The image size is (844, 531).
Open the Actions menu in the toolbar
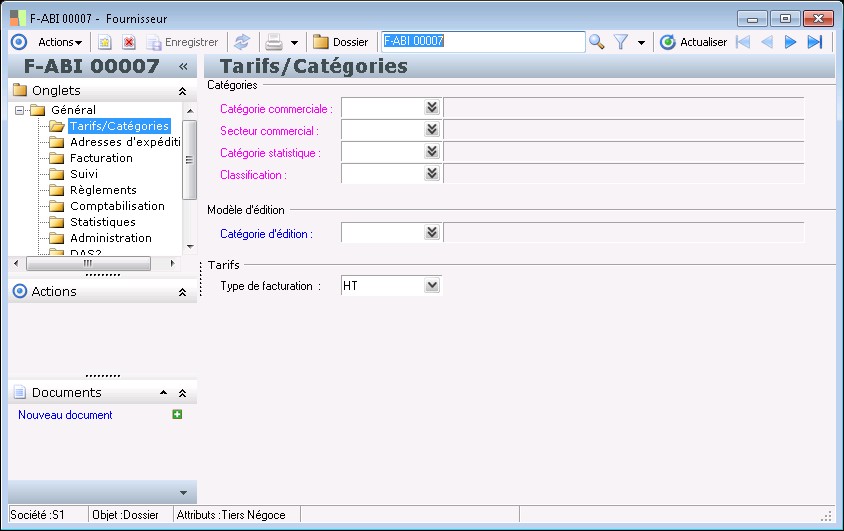click(60, 42)
